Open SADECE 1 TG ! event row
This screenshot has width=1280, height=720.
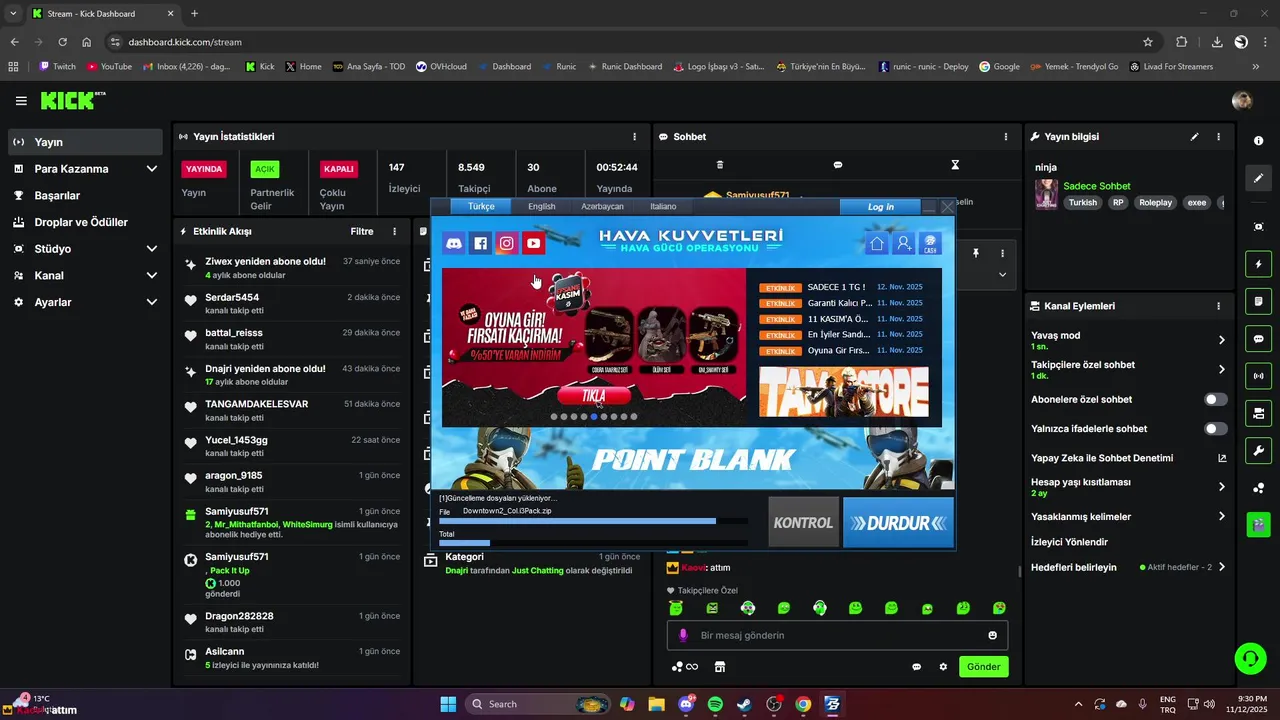tap(841, 287)
